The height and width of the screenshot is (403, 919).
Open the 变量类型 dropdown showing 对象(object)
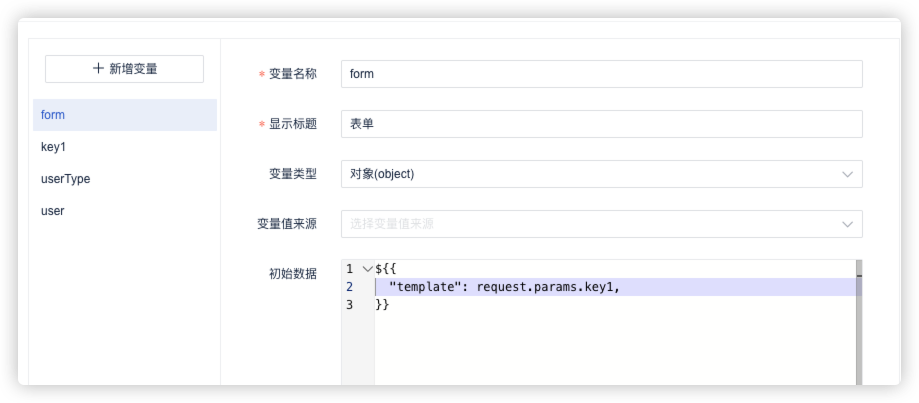(x=590, y=174)
